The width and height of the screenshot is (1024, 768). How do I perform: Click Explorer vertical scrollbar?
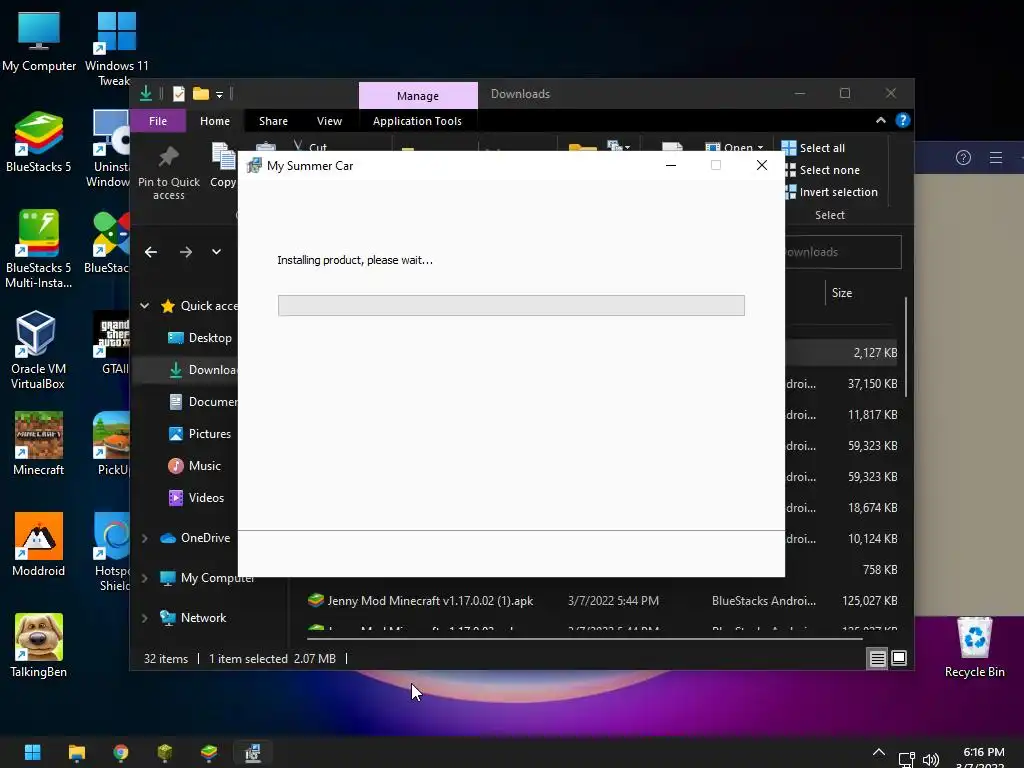(x=906, y=347)
